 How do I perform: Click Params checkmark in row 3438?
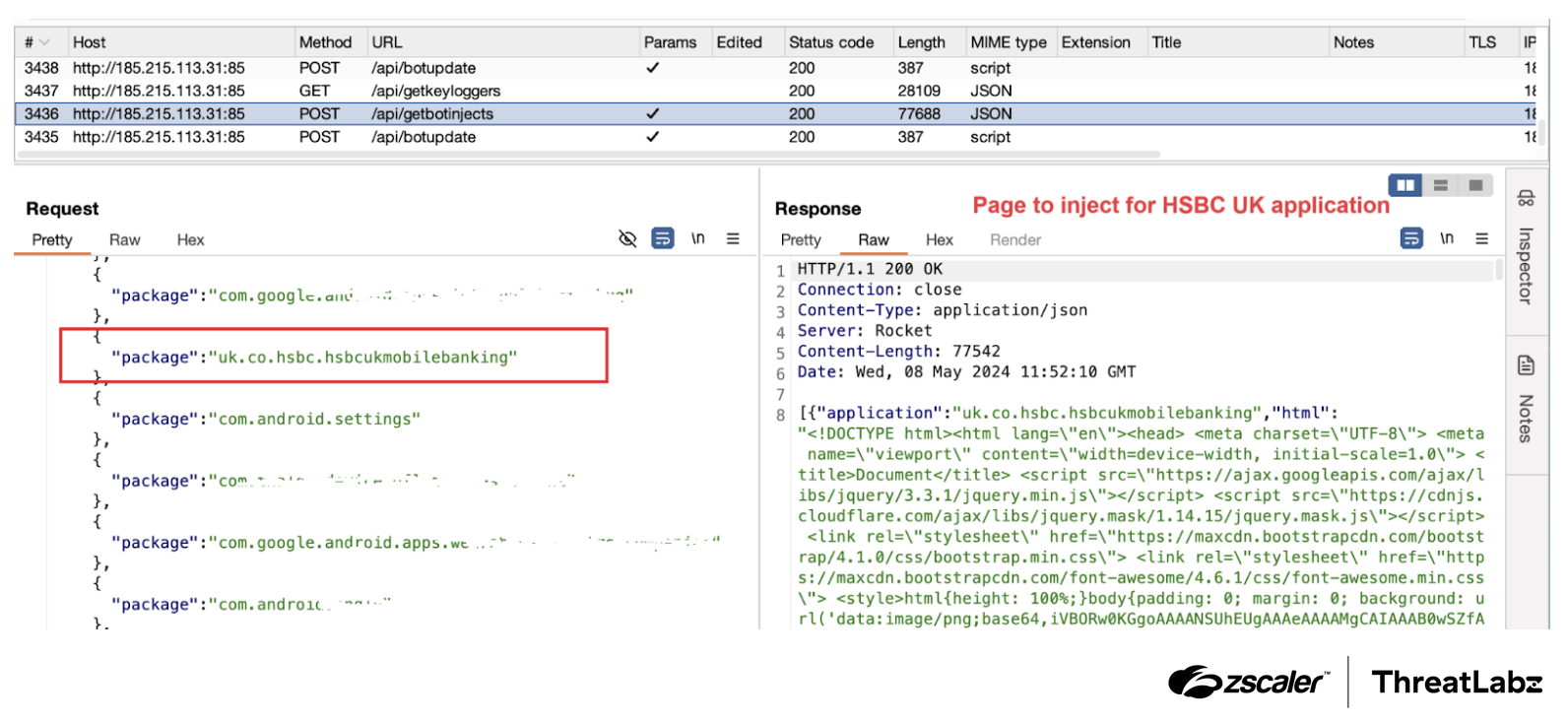click(652, 68)
